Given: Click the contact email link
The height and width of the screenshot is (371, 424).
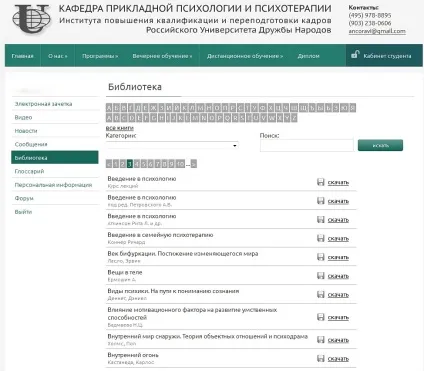Looking at the screenshot, I should click(377, 31).
